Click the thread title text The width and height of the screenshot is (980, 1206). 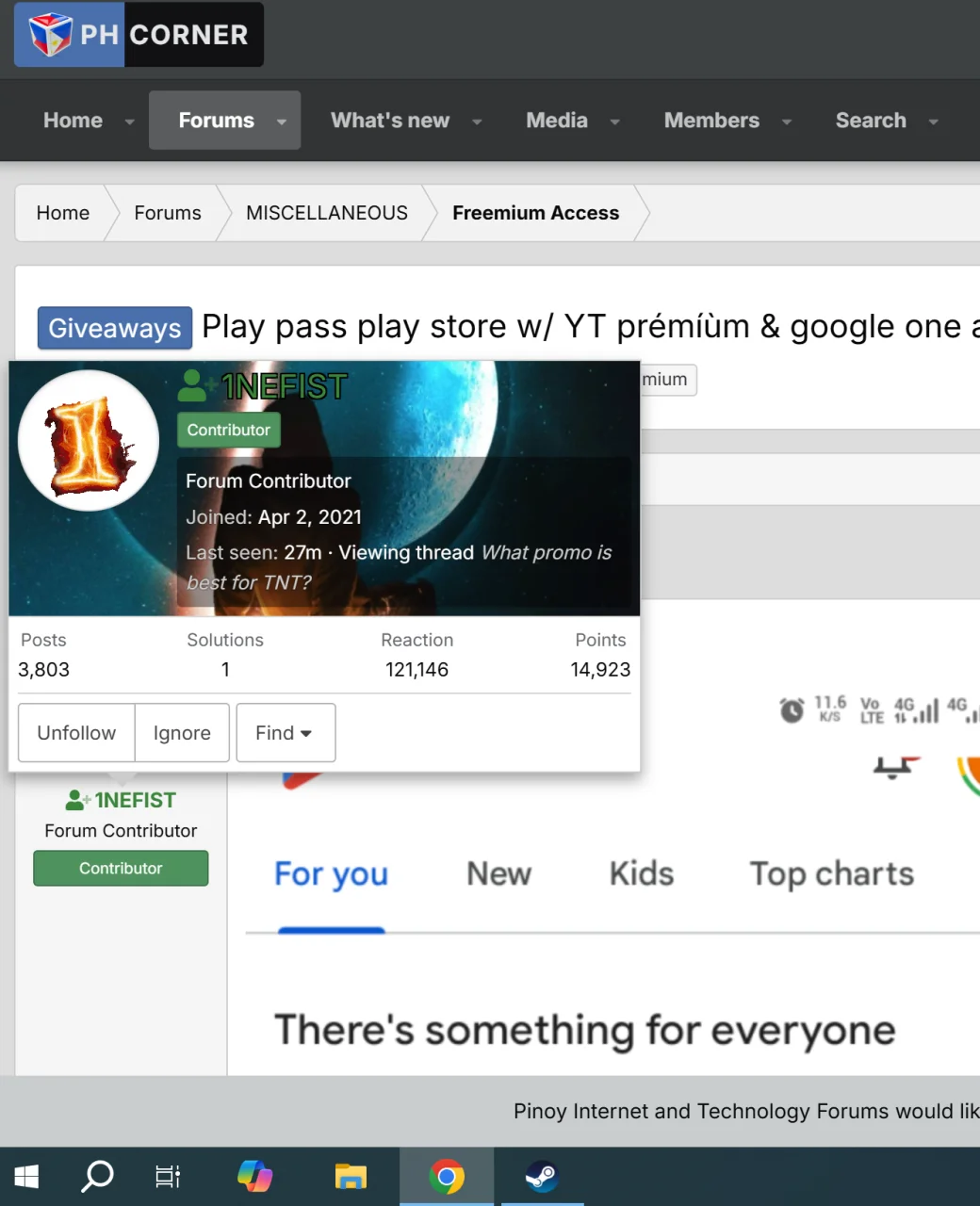tap(591, 327)
